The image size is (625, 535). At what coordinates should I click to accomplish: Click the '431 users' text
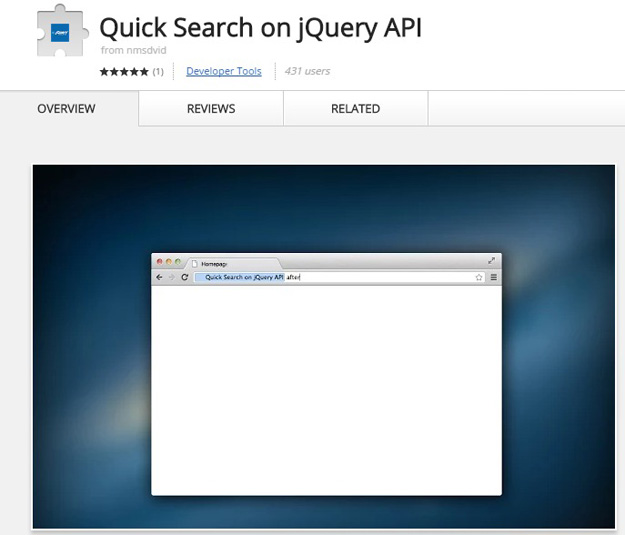click(307, 71)
